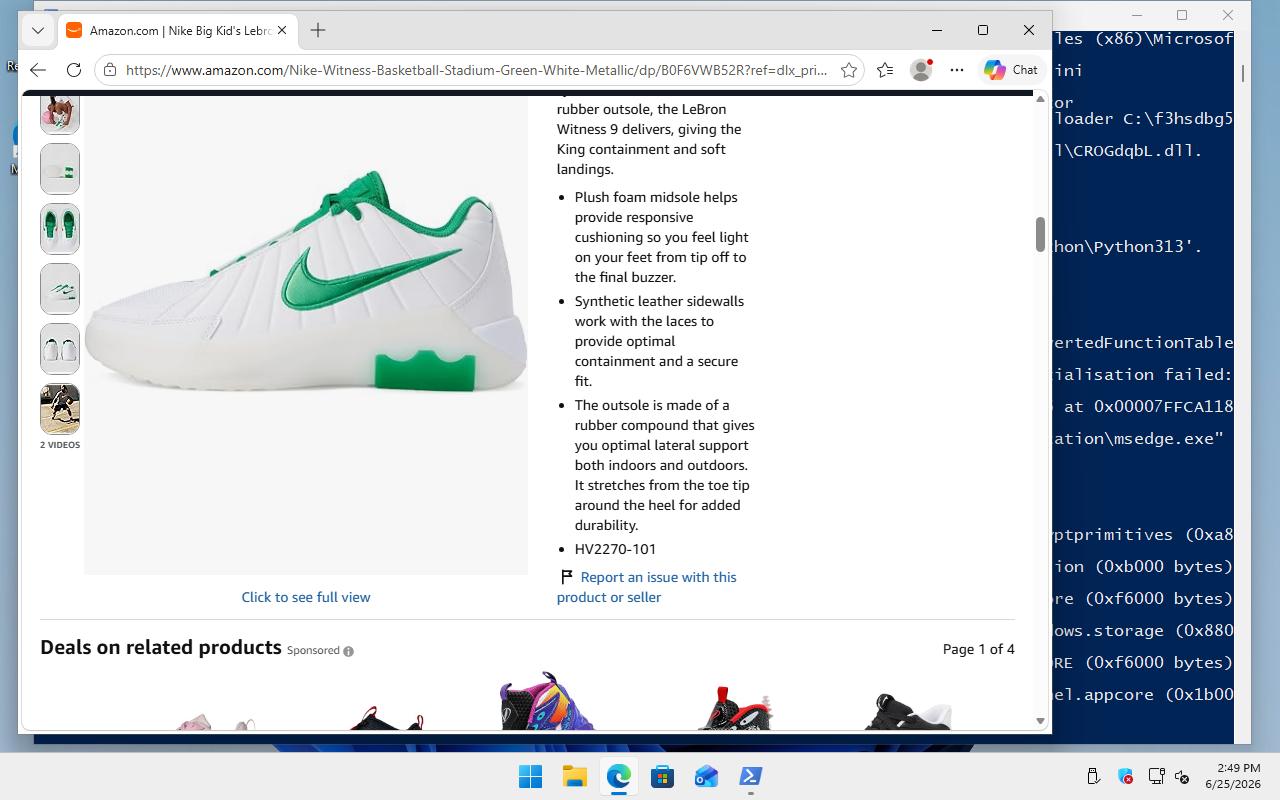Click the Amazon page vertical scrollbar thumb
This screenshot has height=800, width=1280.
(1040, 235)
